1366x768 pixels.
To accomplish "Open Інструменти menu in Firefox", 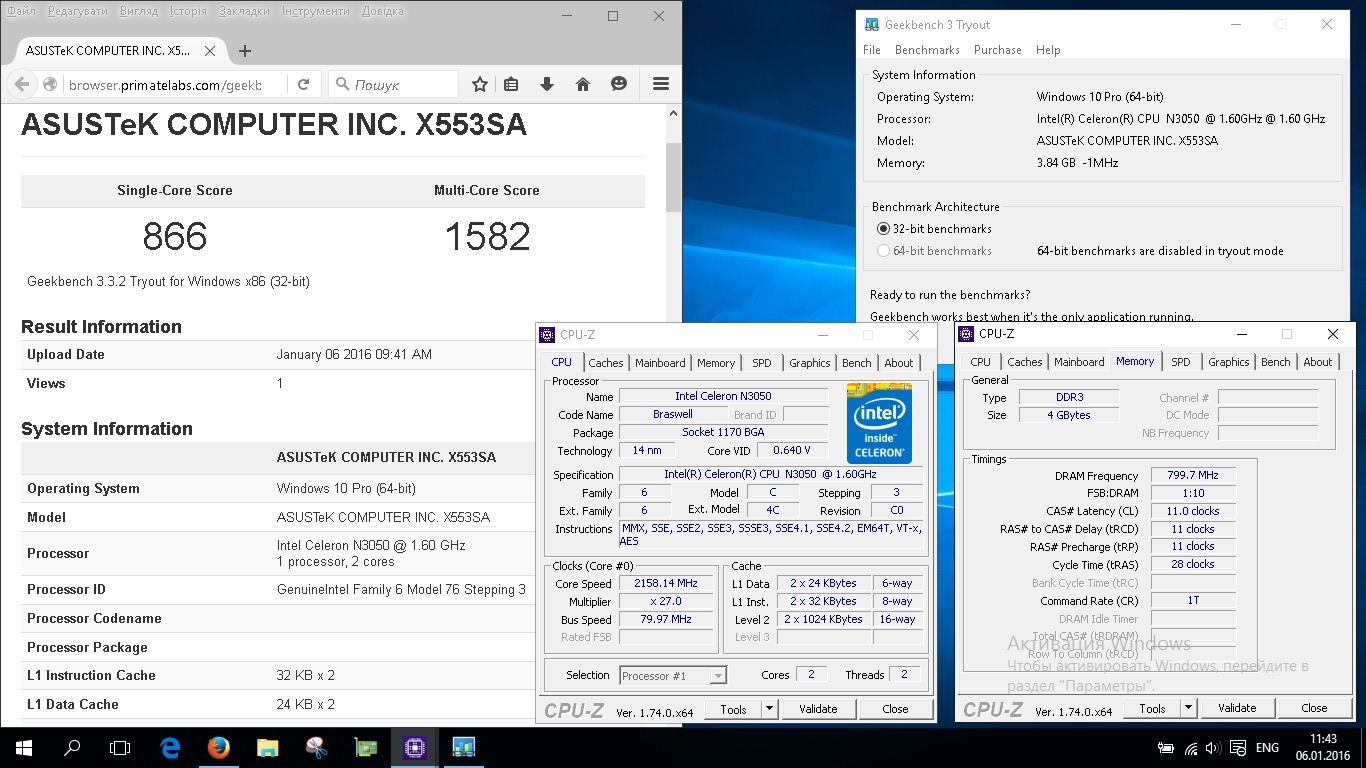I will (315, 11).
